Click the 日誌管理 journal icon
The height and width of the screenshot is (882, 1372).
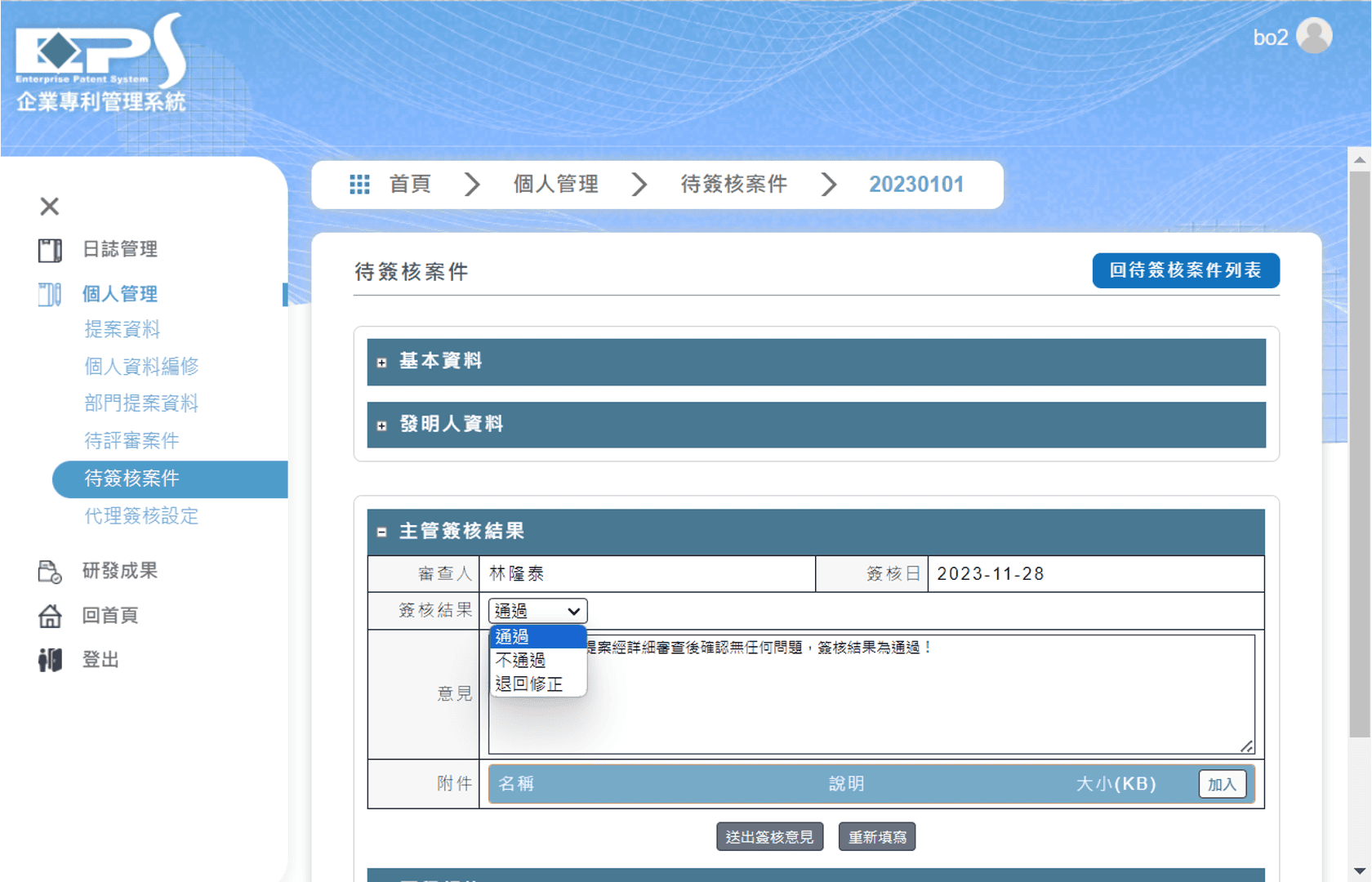tap(50, 250)
